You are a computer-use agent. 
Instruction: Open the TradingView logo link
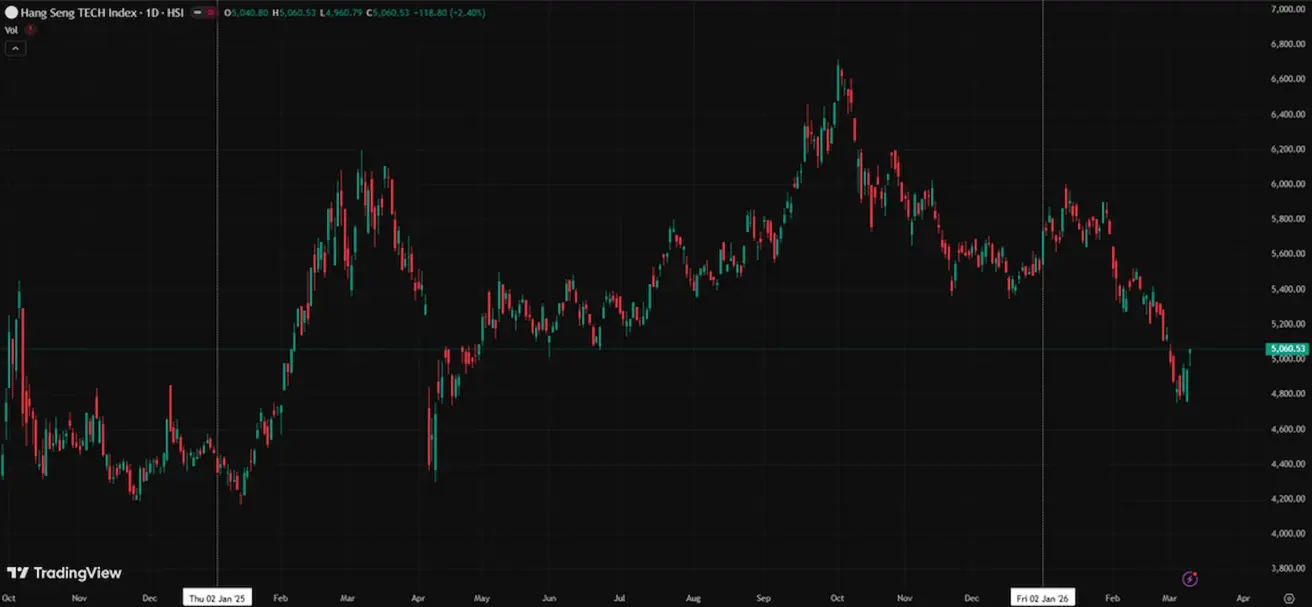(x=64, y=573)
